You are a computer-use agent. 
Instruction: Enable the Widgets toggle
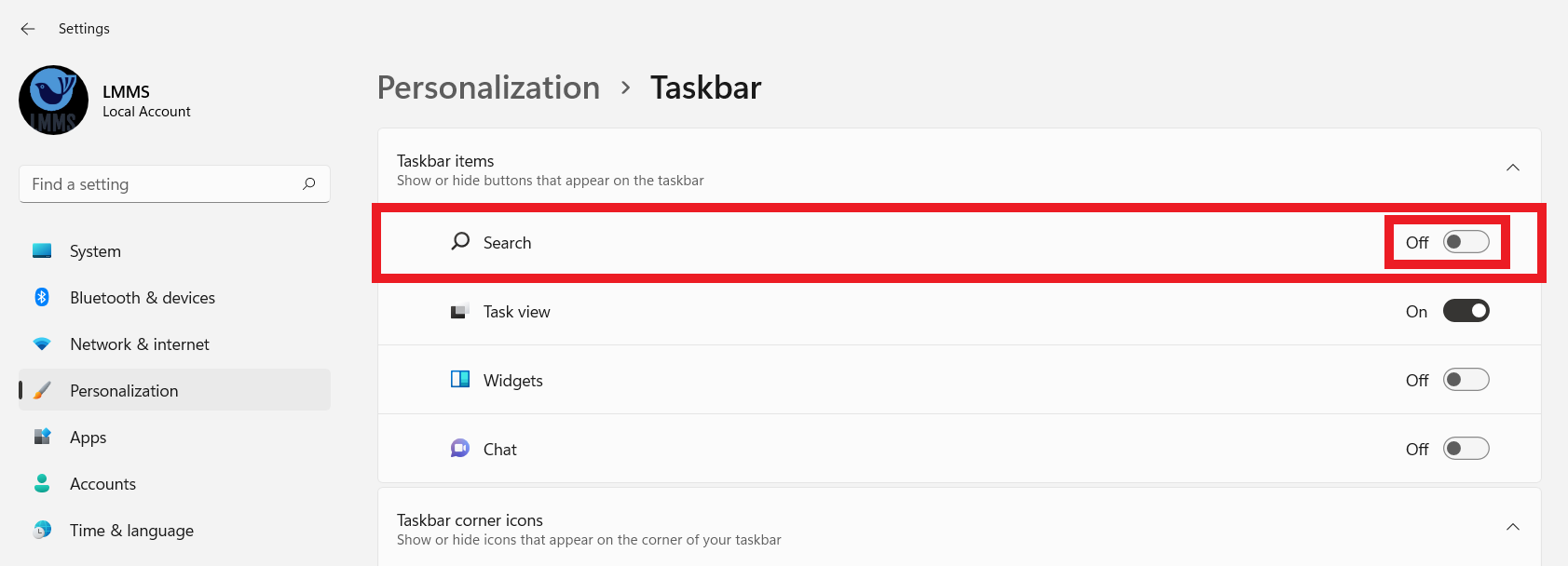coord(1466,379)
